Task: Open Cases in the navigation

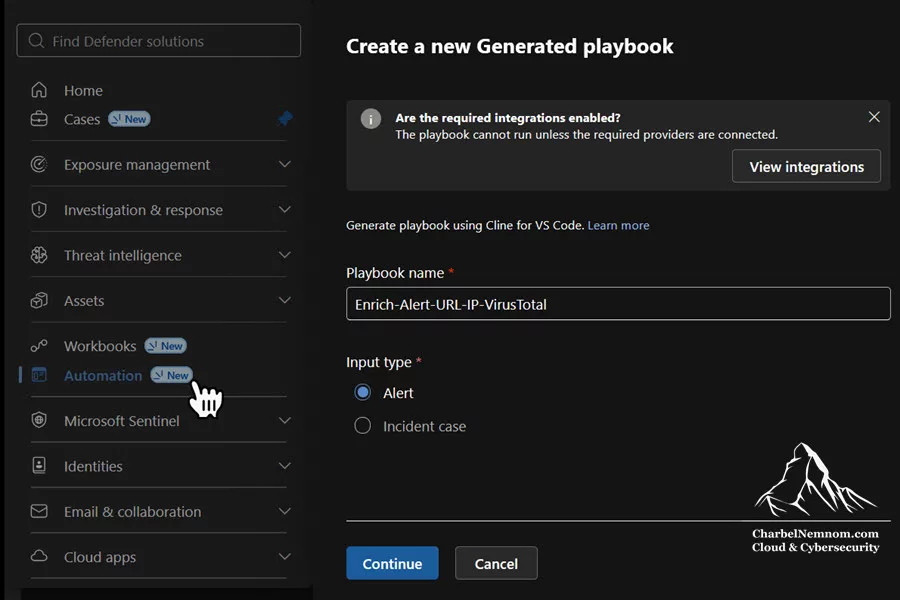Action: pyautogui.click(x=82, y=119)
